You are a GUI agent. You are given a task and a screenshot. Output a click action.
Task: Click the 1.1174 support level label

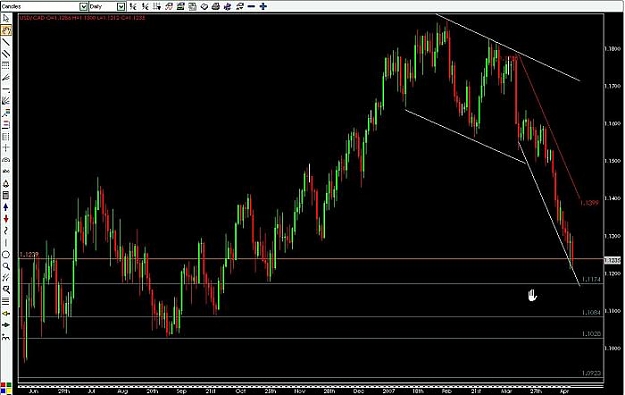[592, 279]
